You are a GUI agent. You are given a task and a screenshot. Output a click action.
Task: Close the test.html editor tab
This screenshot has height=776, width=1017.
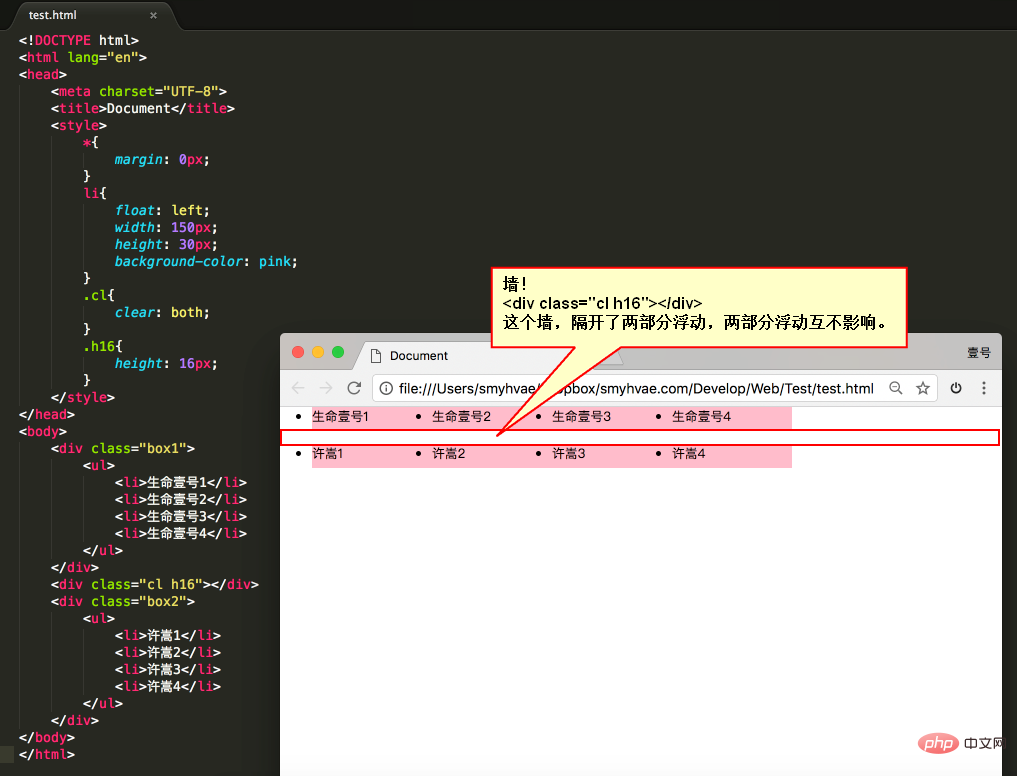click(x=153, y=15)
